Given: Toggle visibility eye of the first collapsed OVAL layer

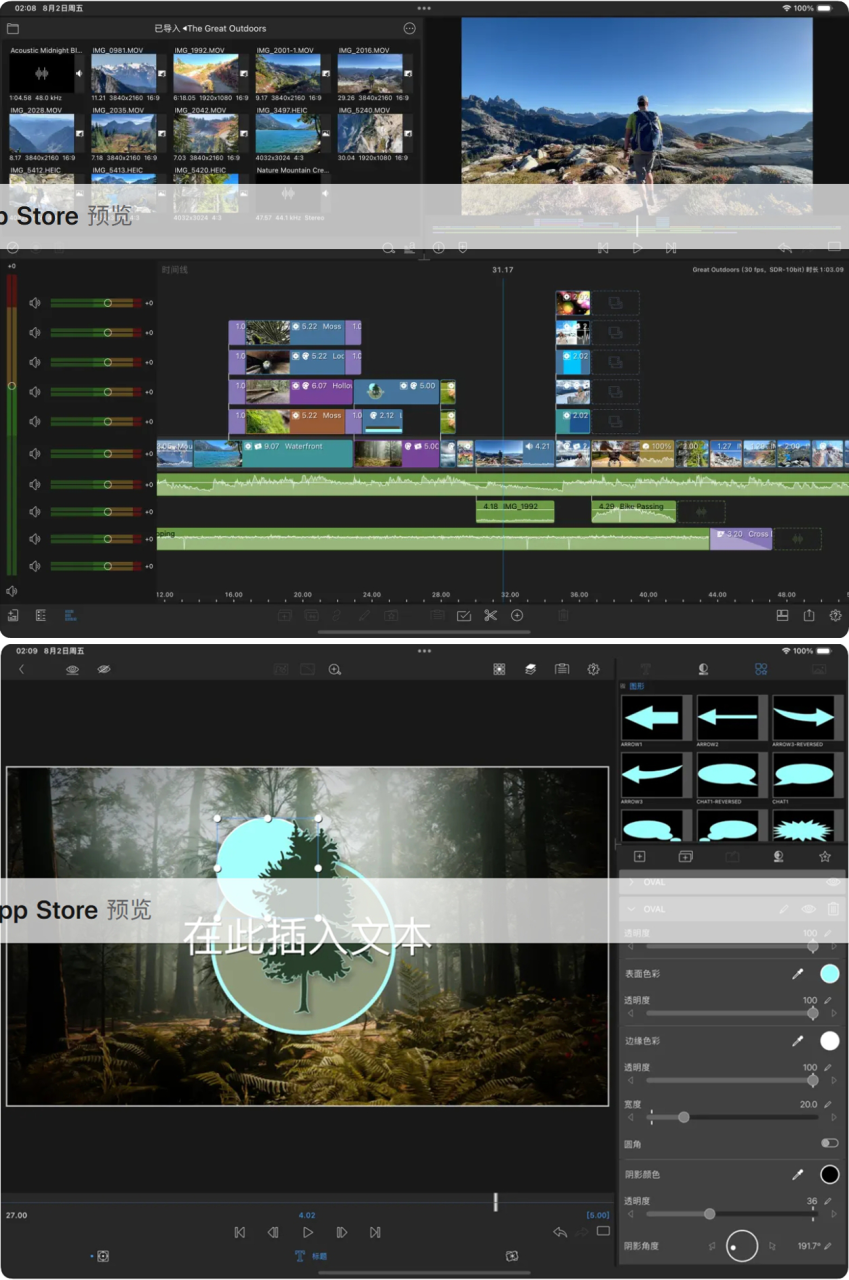Looking at the screenshot, I should [x=833, y=882].
